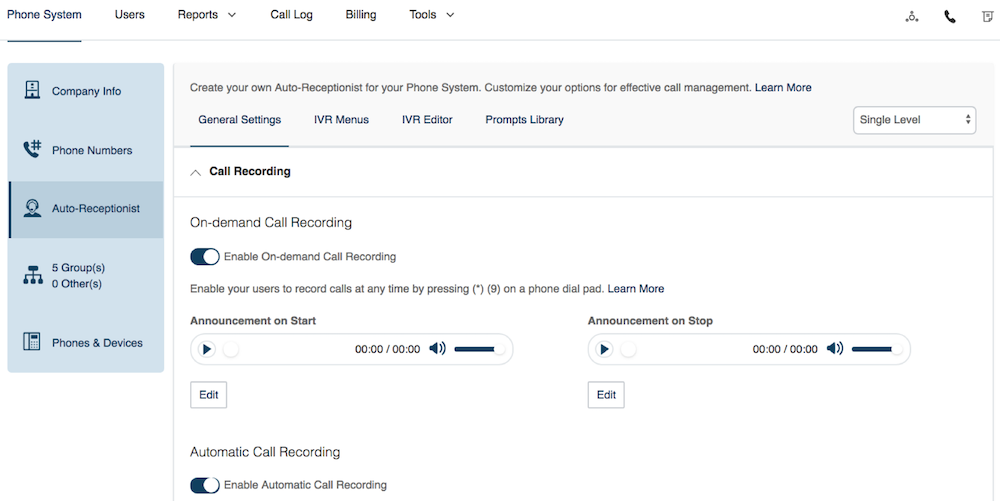This screenshot has width=1000, height=501.
Task: Click the On-demand Call Recording heading
Action: point(271,222)
